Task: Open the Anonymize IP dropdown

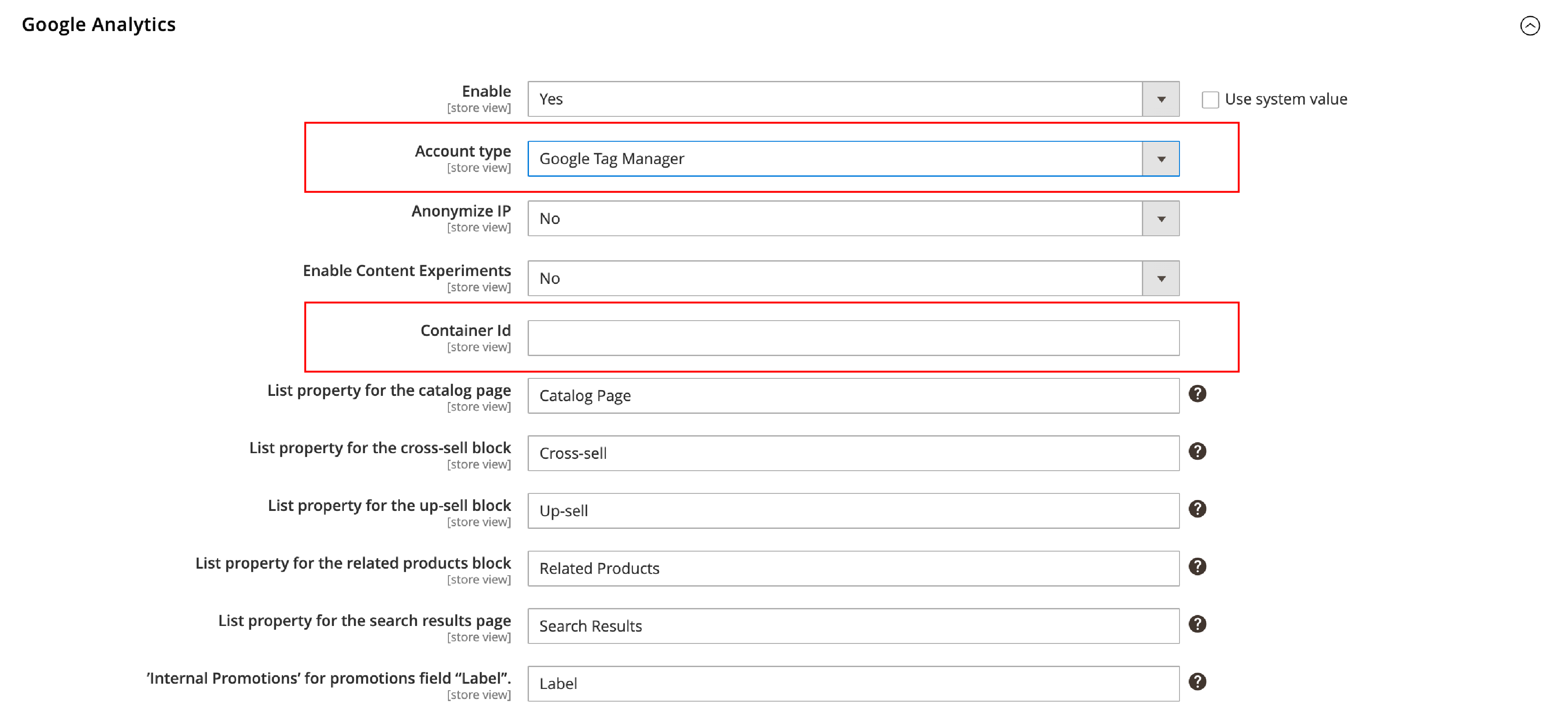Action: click(x=854, y=219)
